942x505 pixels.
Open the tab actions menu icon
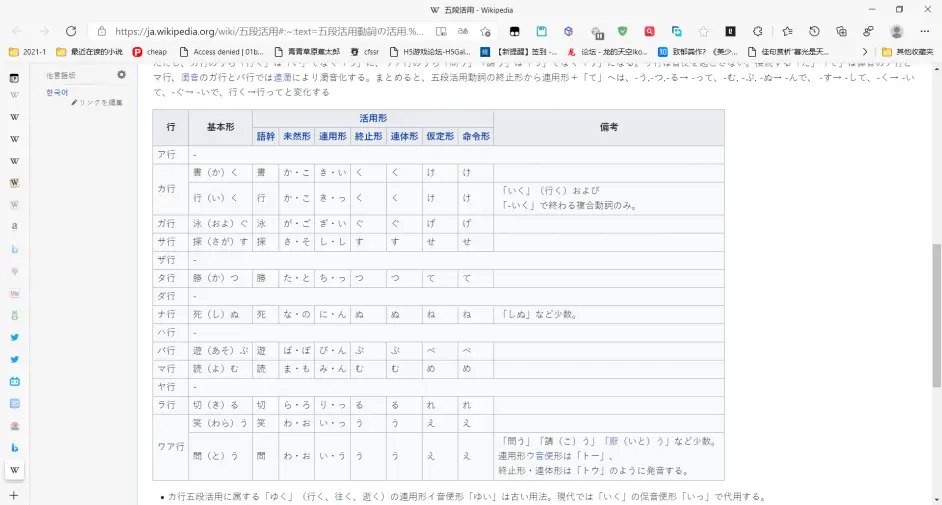[x=14, y=78]
